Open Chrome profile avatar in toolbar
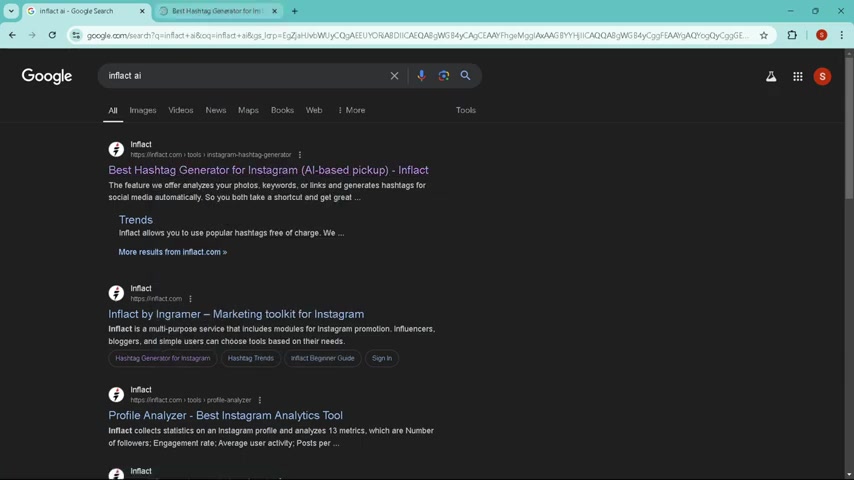854x480 pixels. click(x=821, y=35)
